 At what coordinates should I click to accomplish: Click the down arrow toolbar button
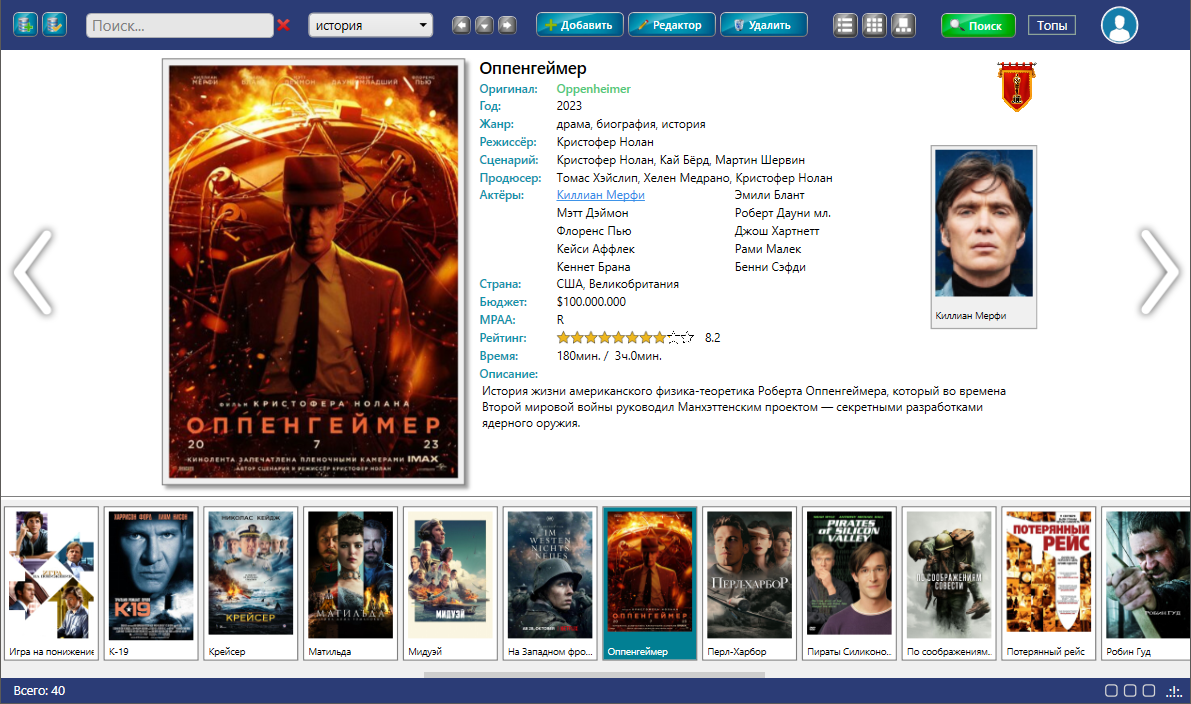coord(484,25)
